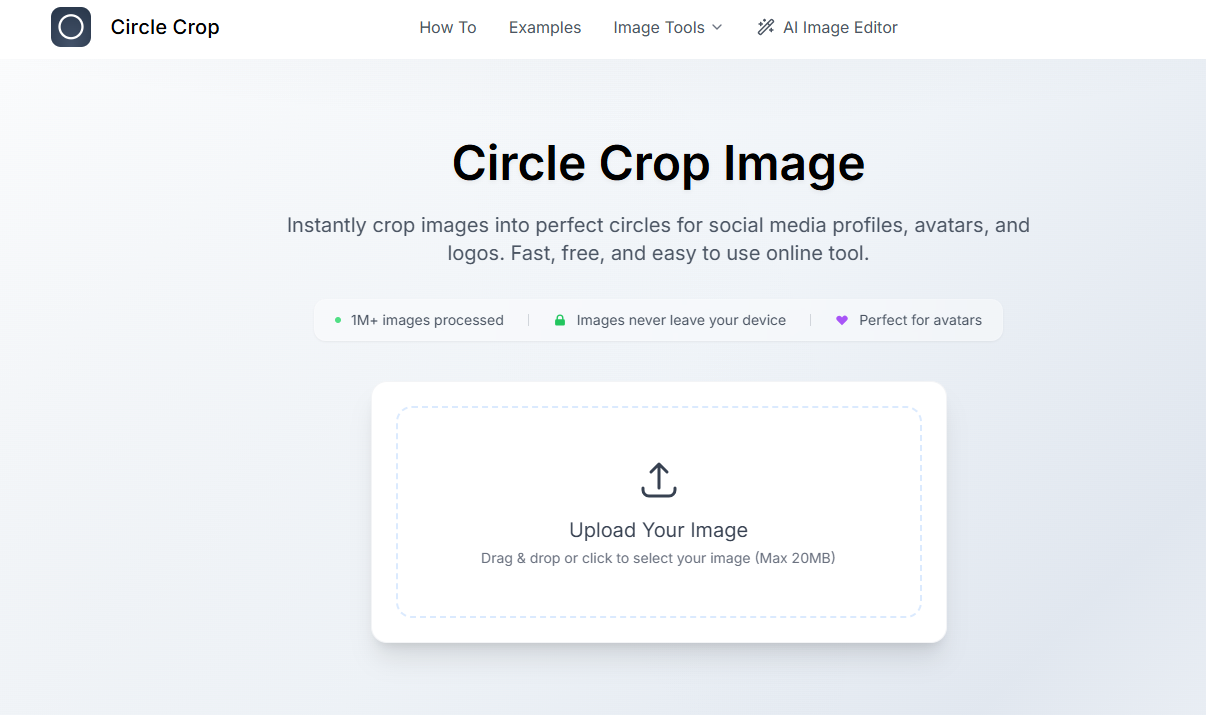Image resolution: width=1206 pixels, height=715 pixels.
Task: Open the AI Image Editor
Action: (838, 27)
